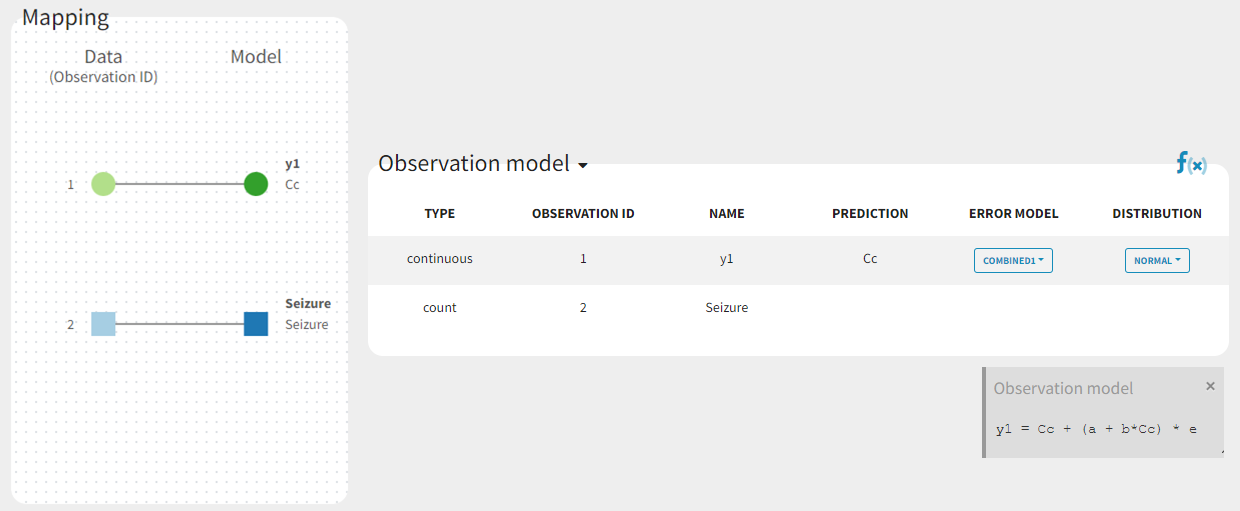
Task: Click the y1 name cell
Action: click(727, 259)
